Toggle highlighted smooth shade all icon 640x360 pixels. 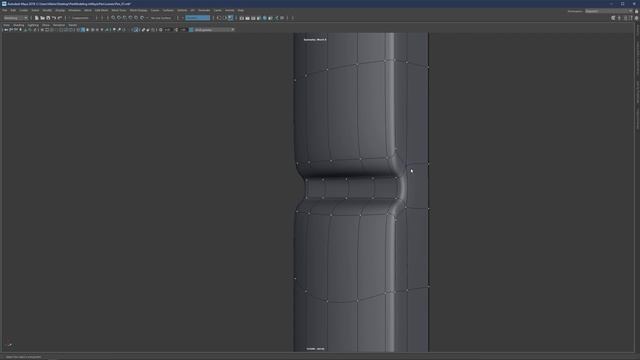coord(83,30)
